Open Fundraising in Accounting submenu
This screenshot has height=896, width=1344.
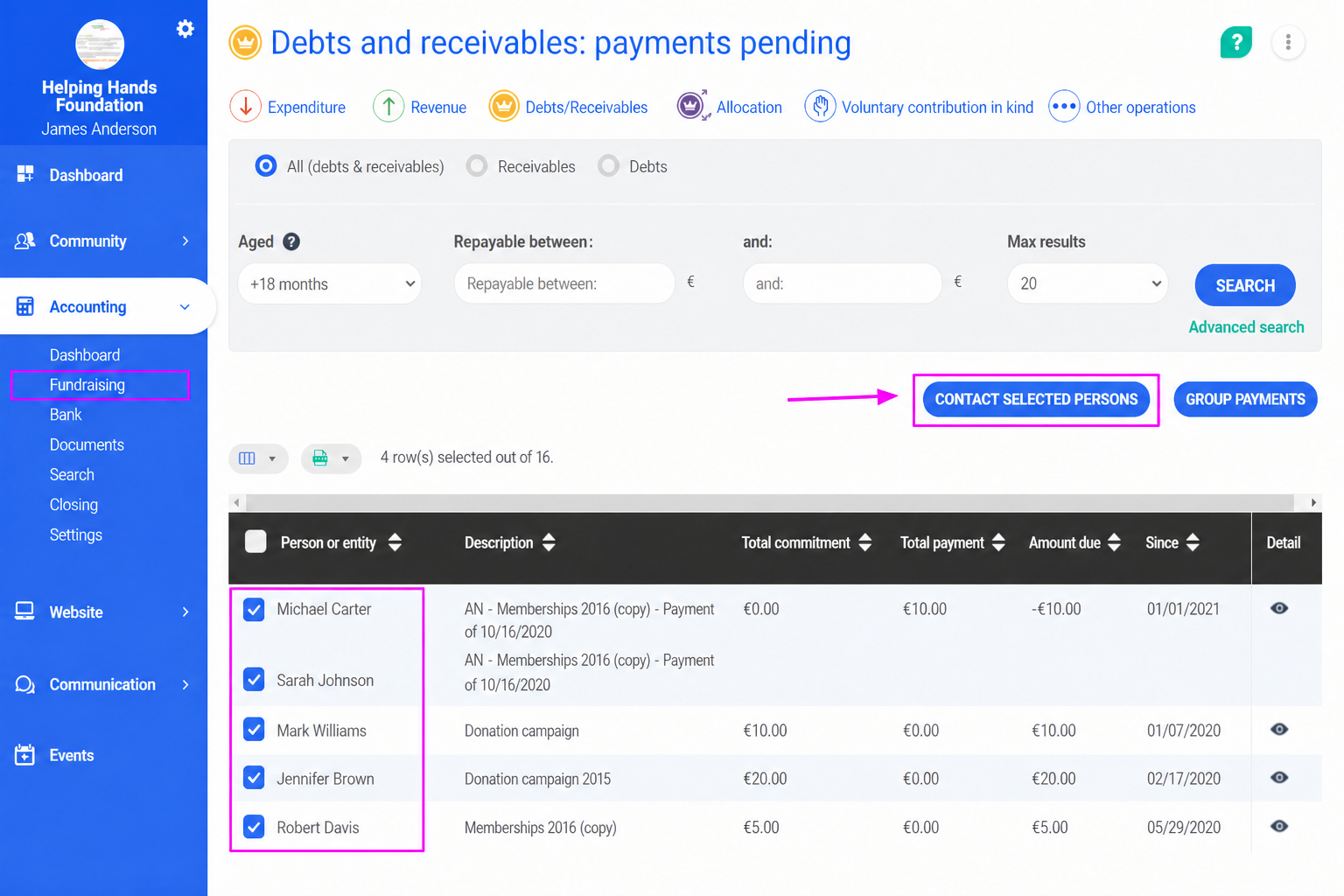[87, 385]
